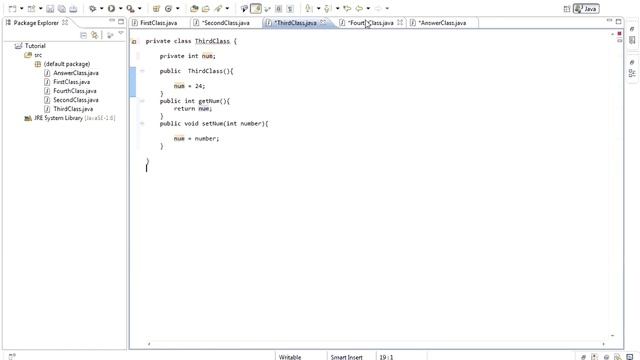Click the Print toolbar icon
The height and width of the screenshot is (360, 640).
[73, 9]
